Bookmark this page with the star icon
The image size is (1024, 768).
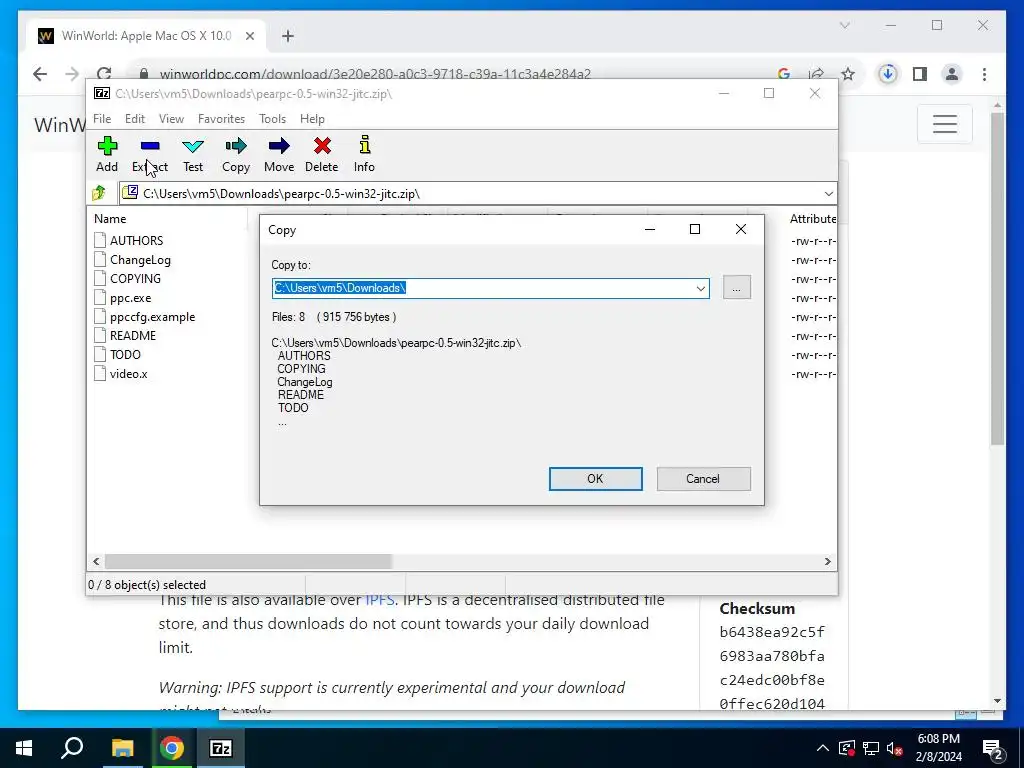(848, 74)
